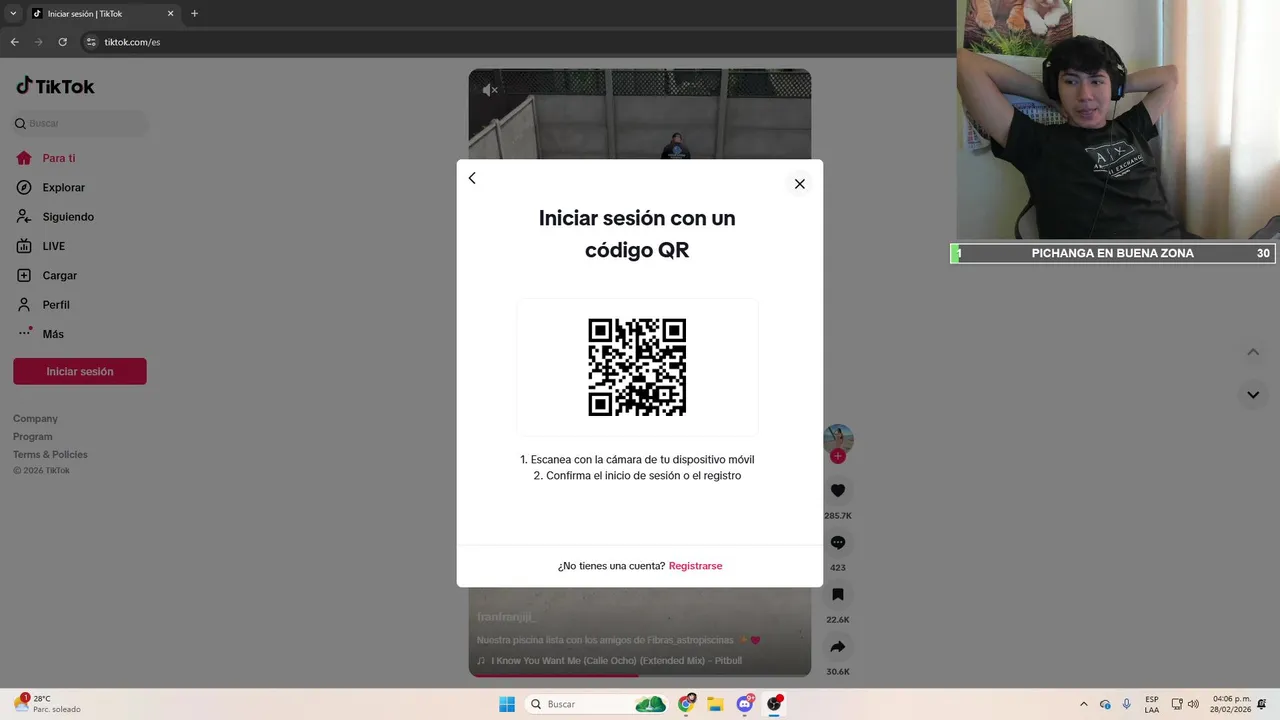Open the Pitbull song sound link
This screenshot has width=1280, height=720.
click(616, 661)
